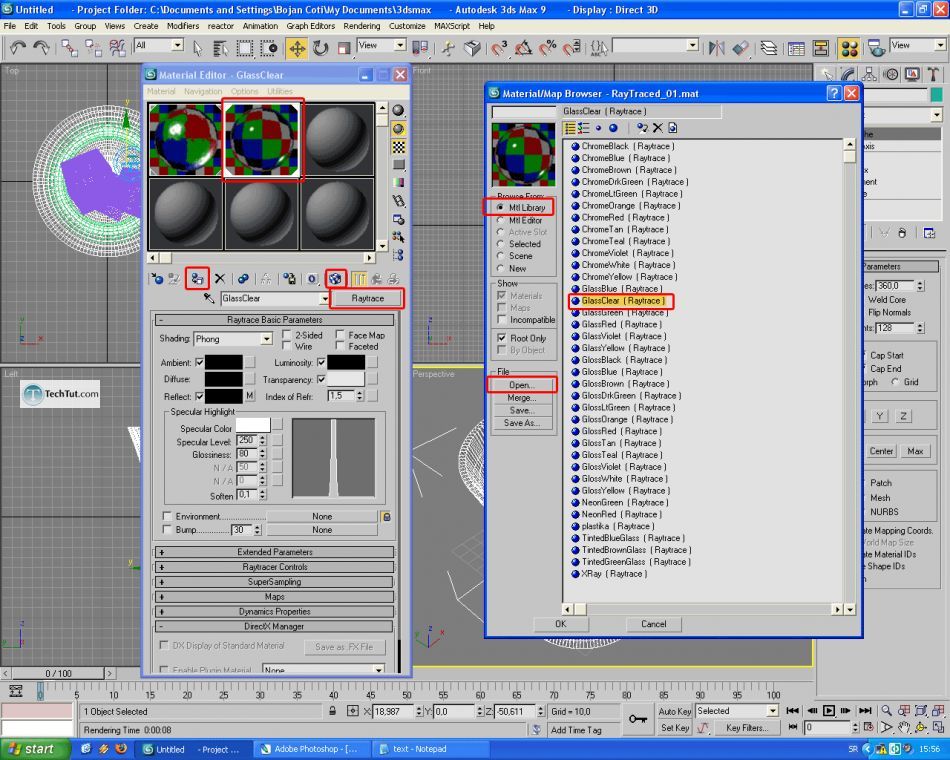The image size is (950, 760).
Task: Switch browser to View List mode
Action: point(570,128)
